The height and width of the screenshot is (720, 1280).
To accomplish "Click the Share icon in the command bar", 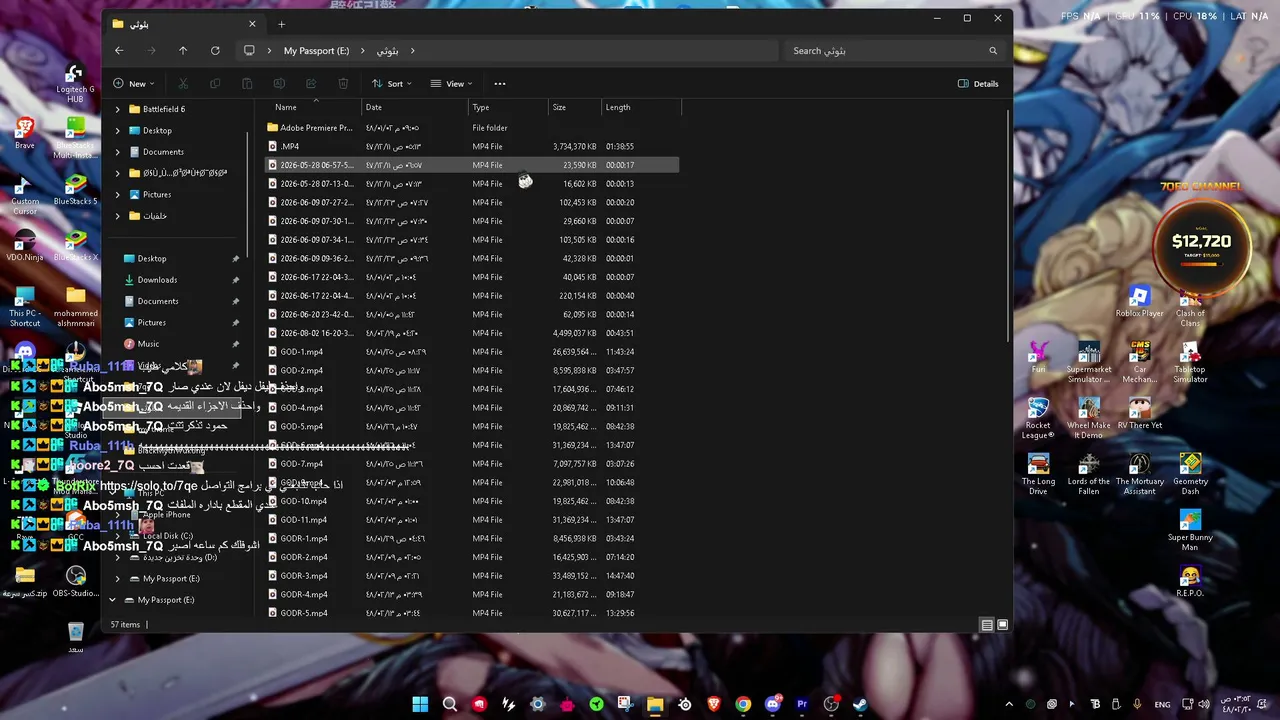I will click(311, 84).
